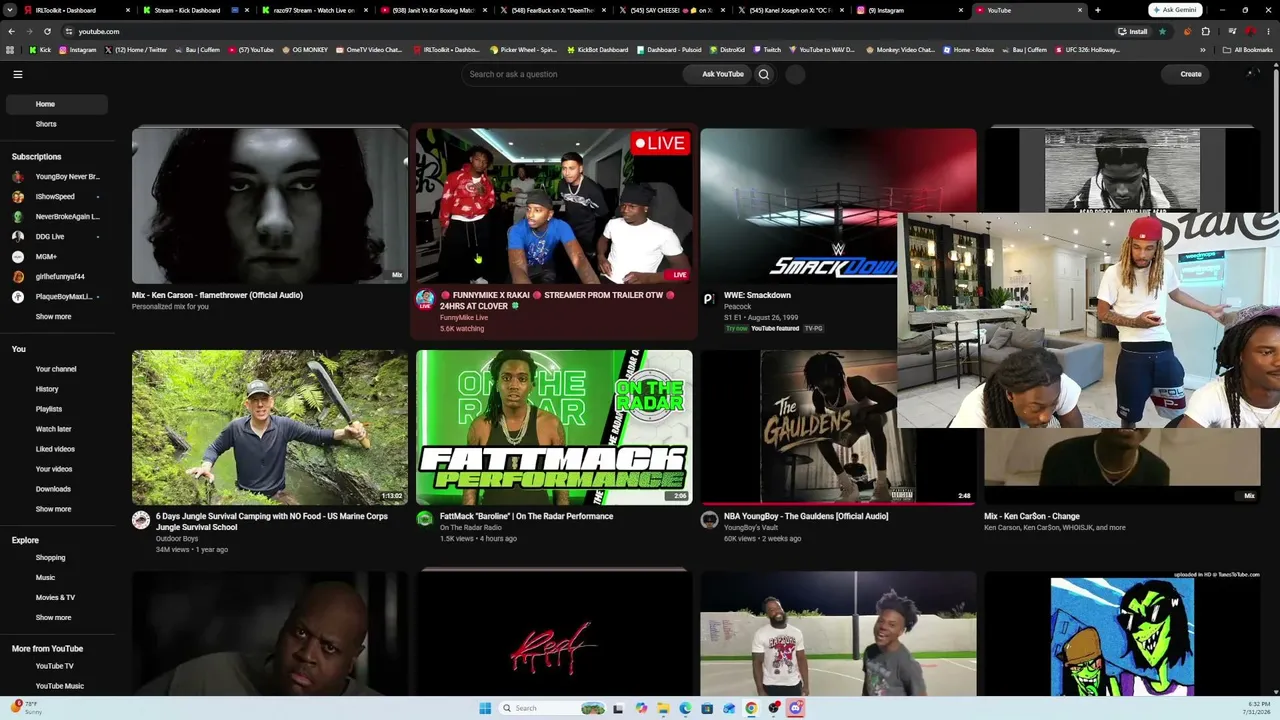Viewport: 1280px width, 720px height.
Task: Click the Install button in address bar
Action: (x=1133, y=31)
